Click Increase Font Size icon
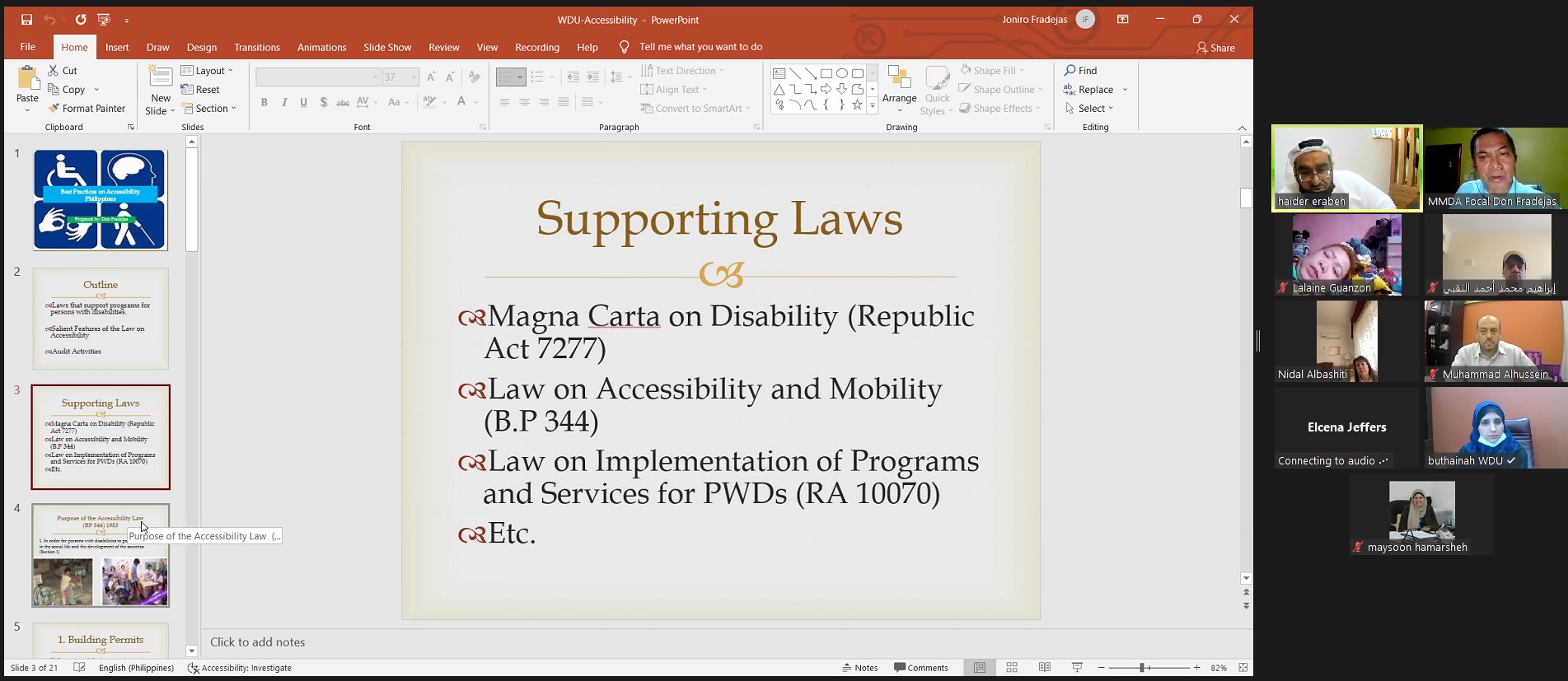1568x681 pixels. click(x=431, y=77)
